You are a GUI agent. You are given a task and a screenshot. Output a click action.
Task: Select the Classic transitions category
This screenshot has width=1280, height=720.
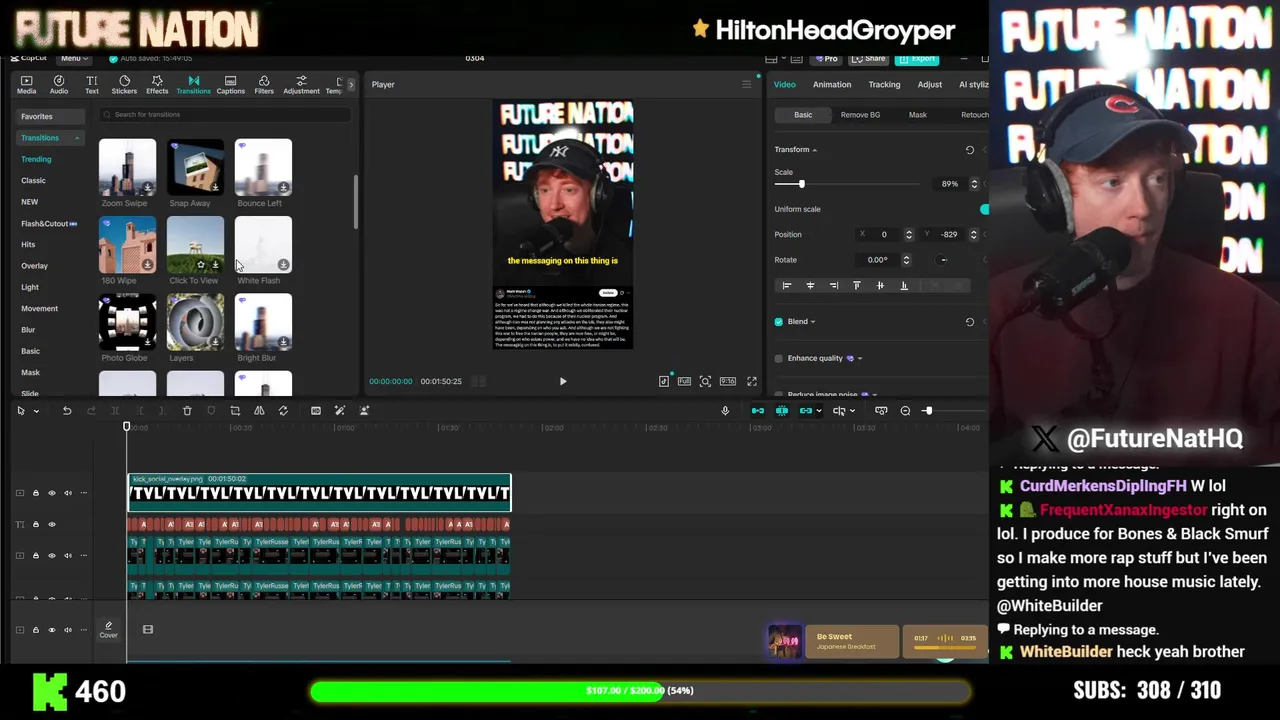34,181
